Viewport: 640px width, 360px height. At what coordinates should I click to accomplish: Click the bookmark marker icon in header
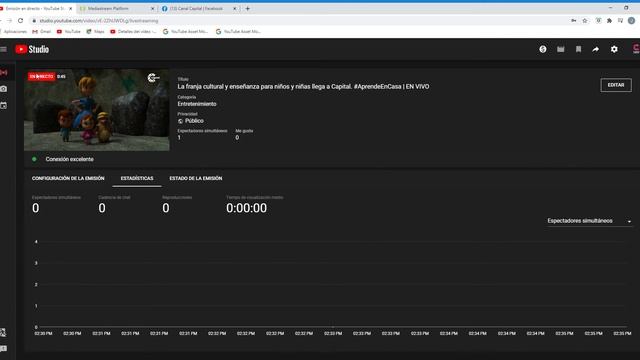pos(578,49)
